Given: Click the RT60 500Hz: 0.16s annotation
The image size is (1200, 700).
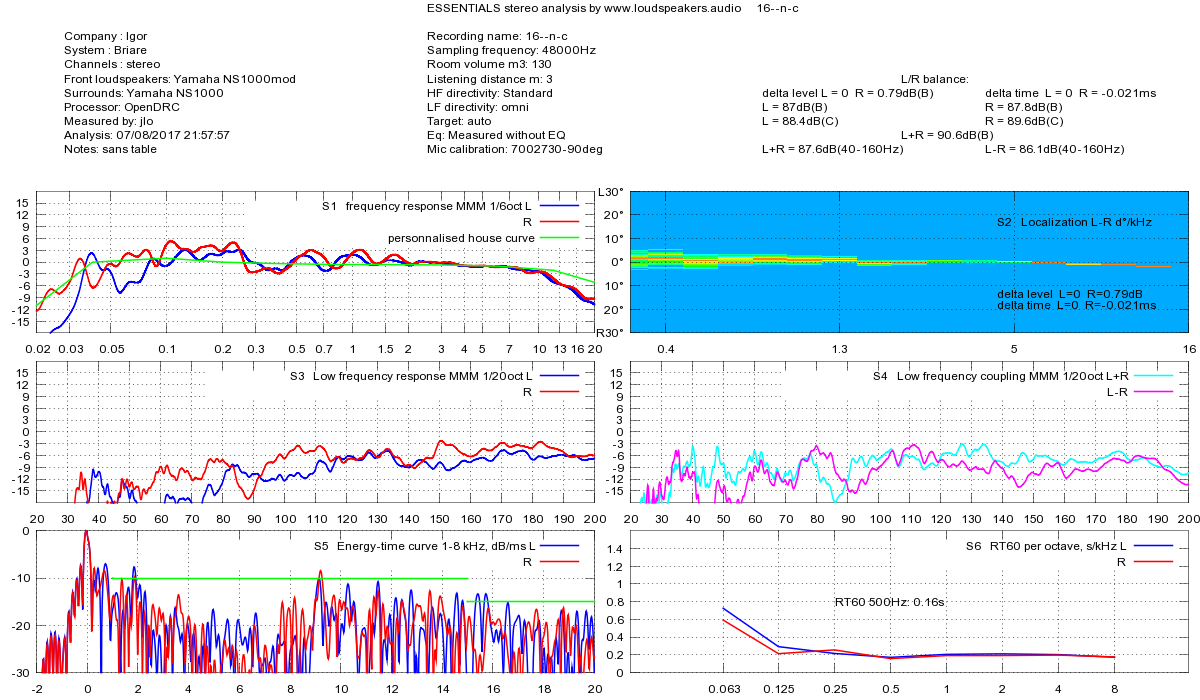Looking at the screenshot, I should click(890, 602).
